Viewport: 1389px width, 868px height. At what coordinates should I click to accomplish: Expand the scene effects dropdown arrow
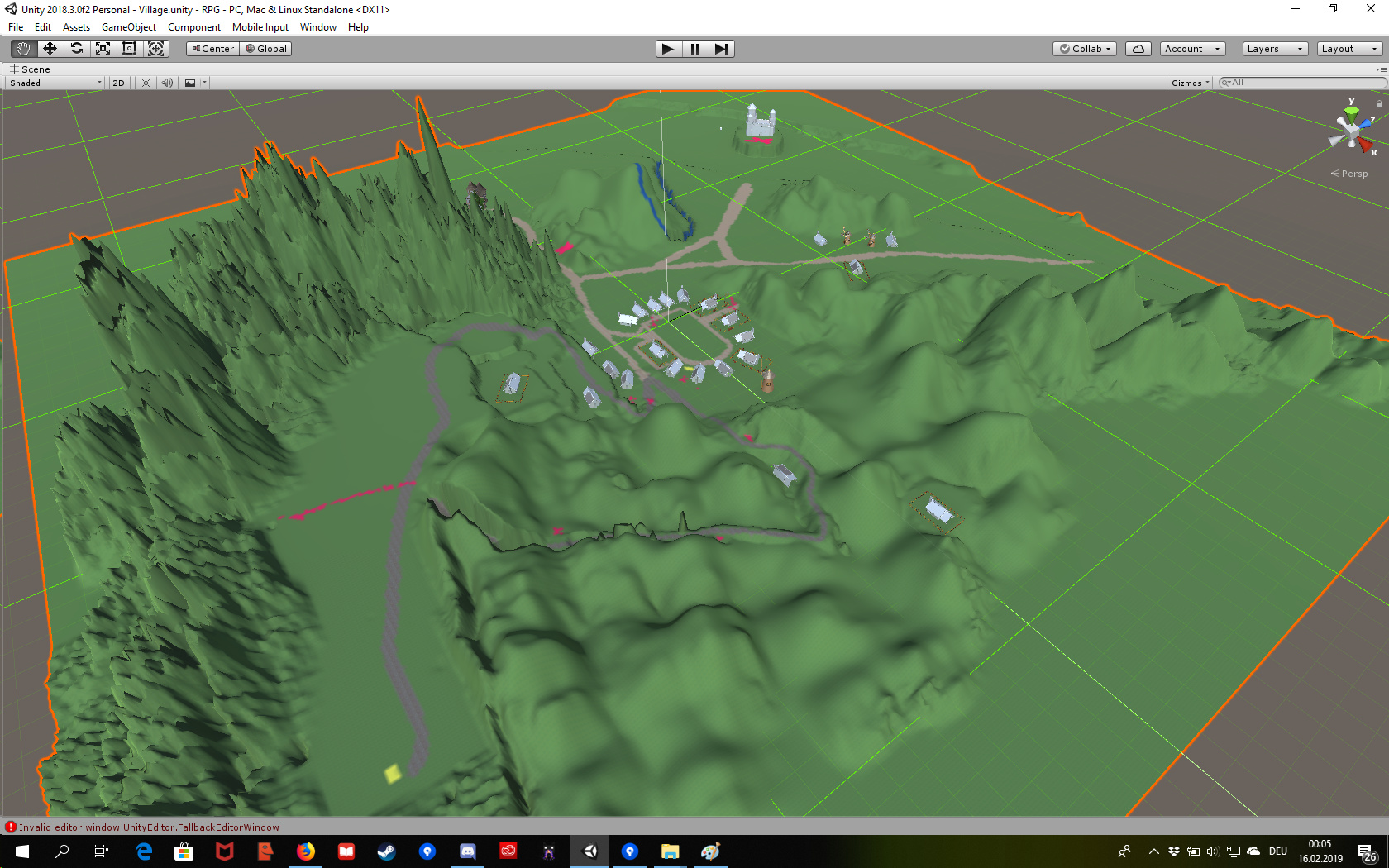(204, 83)
